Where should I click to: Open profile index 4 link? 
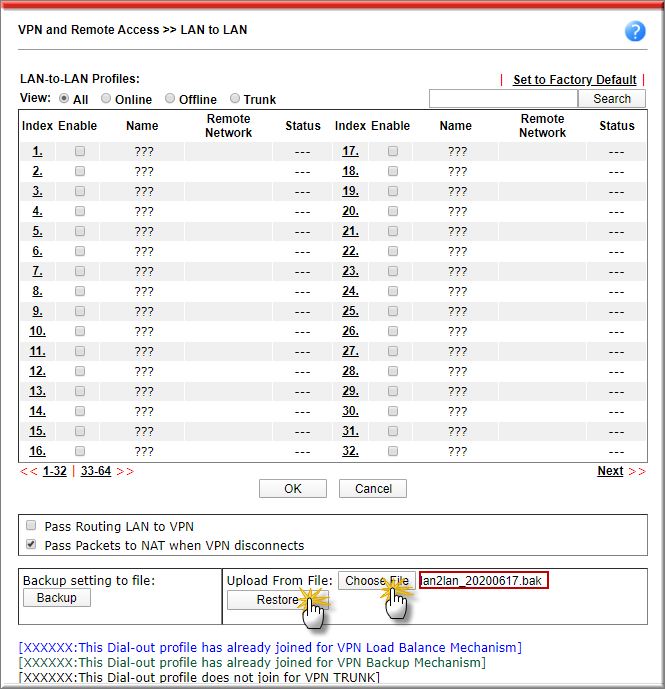coord(37,211)
